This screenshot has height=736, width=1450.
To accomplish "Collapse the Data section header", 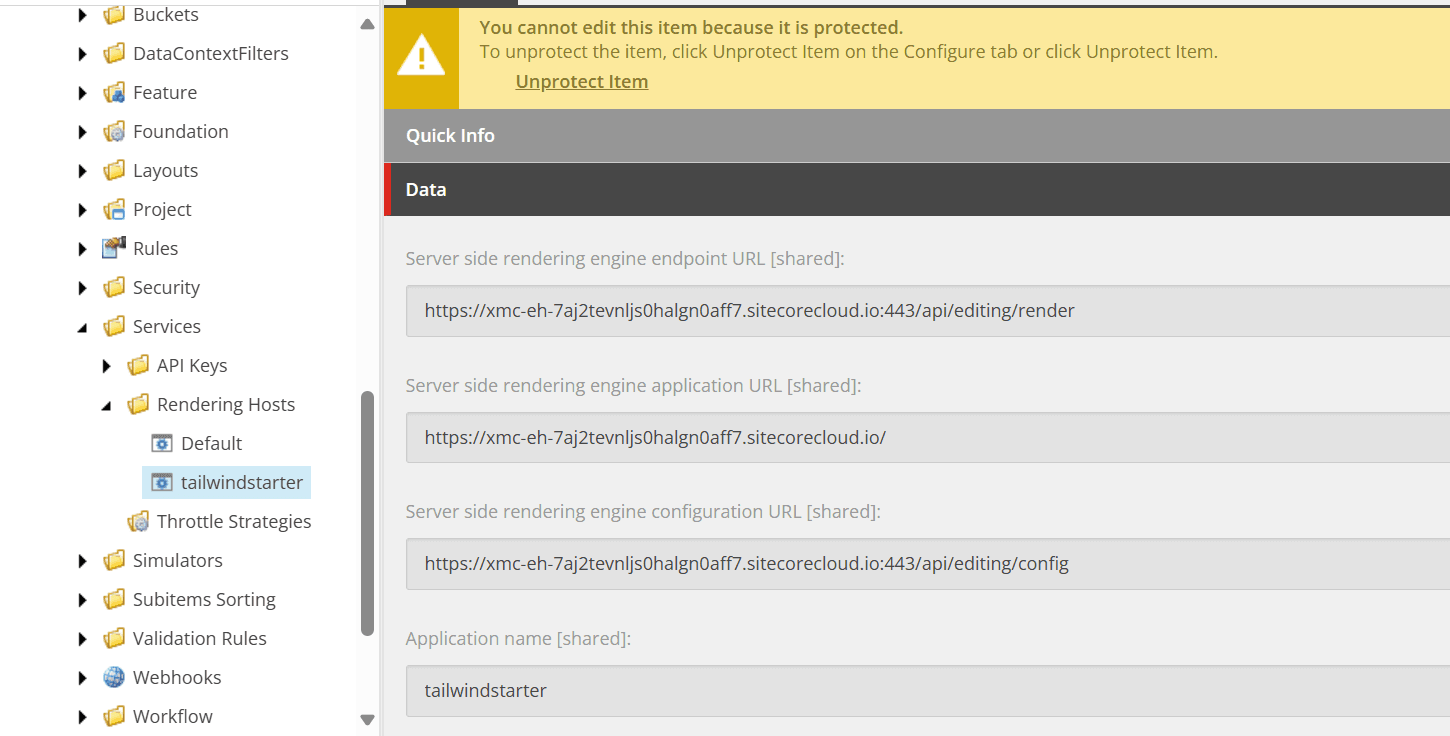I will (426, 190).
